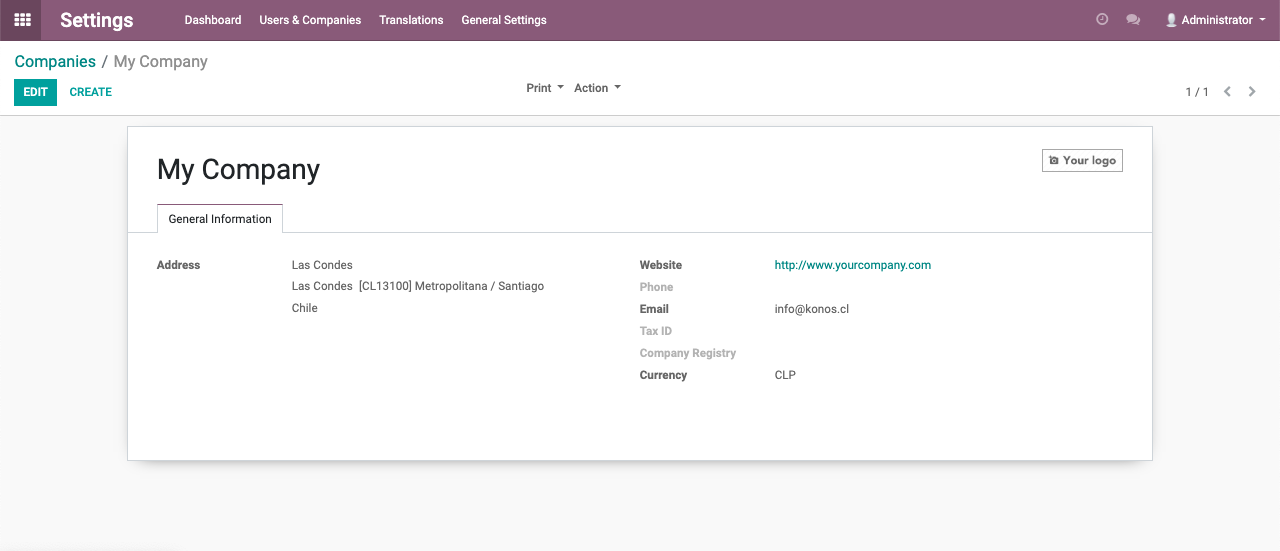
Task: Go back to Companies breadcrumb
Action: pyautogui.click(x=55, y=61)
